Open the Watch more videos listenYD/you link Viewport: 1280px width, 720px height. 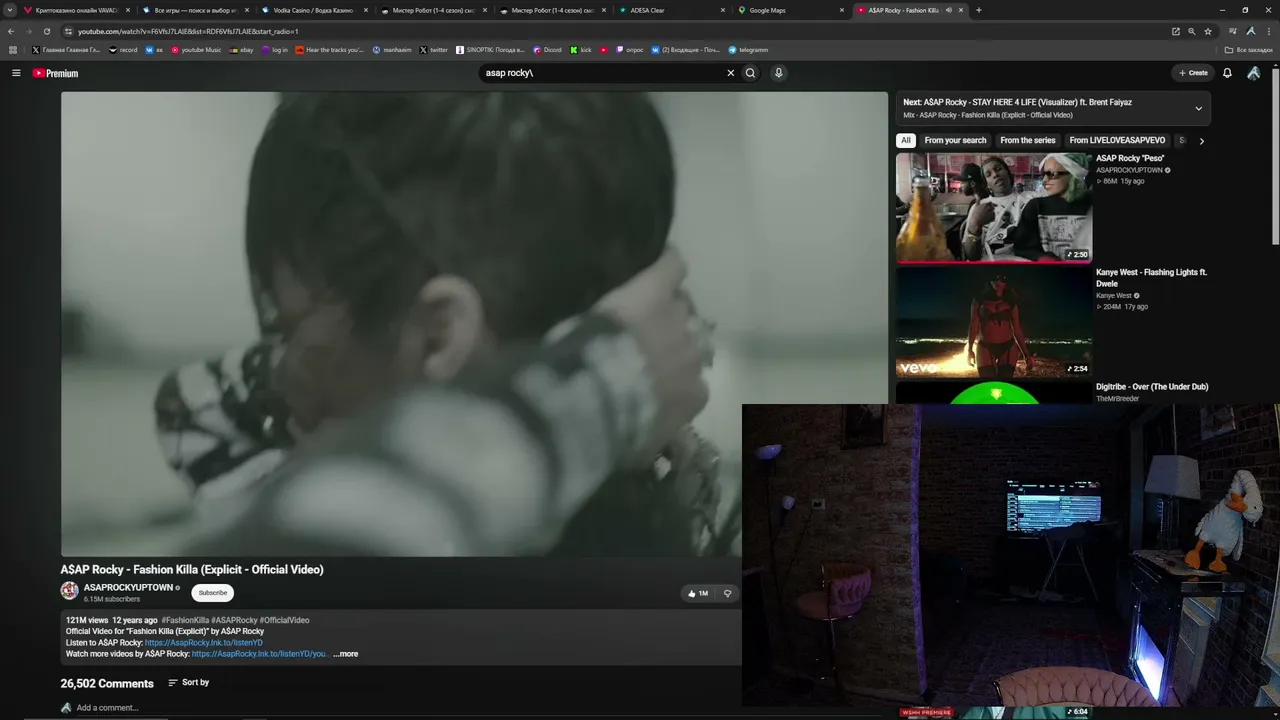[x=259, y=654]
